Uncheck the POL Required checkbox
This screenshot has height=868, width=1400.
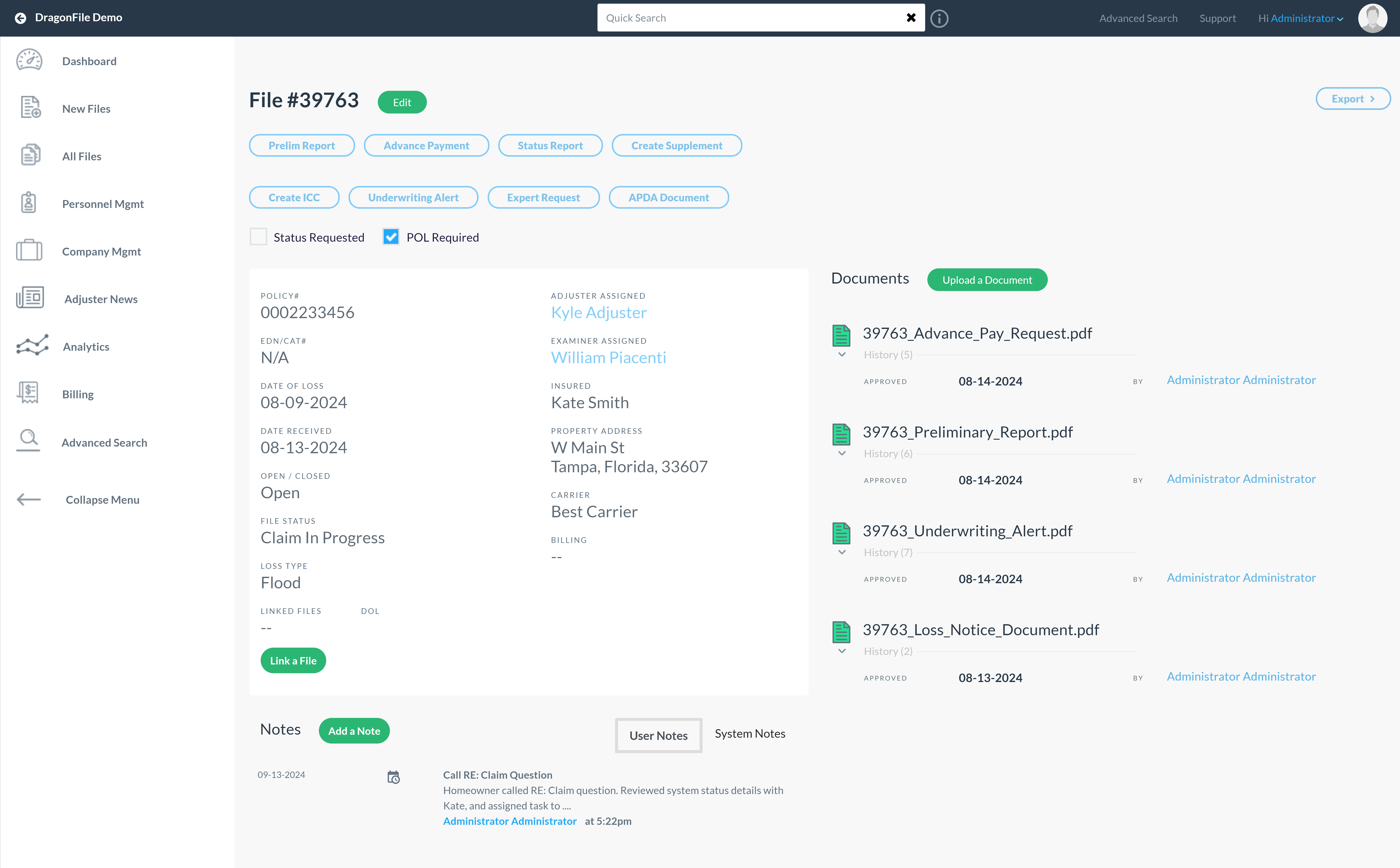391,236
